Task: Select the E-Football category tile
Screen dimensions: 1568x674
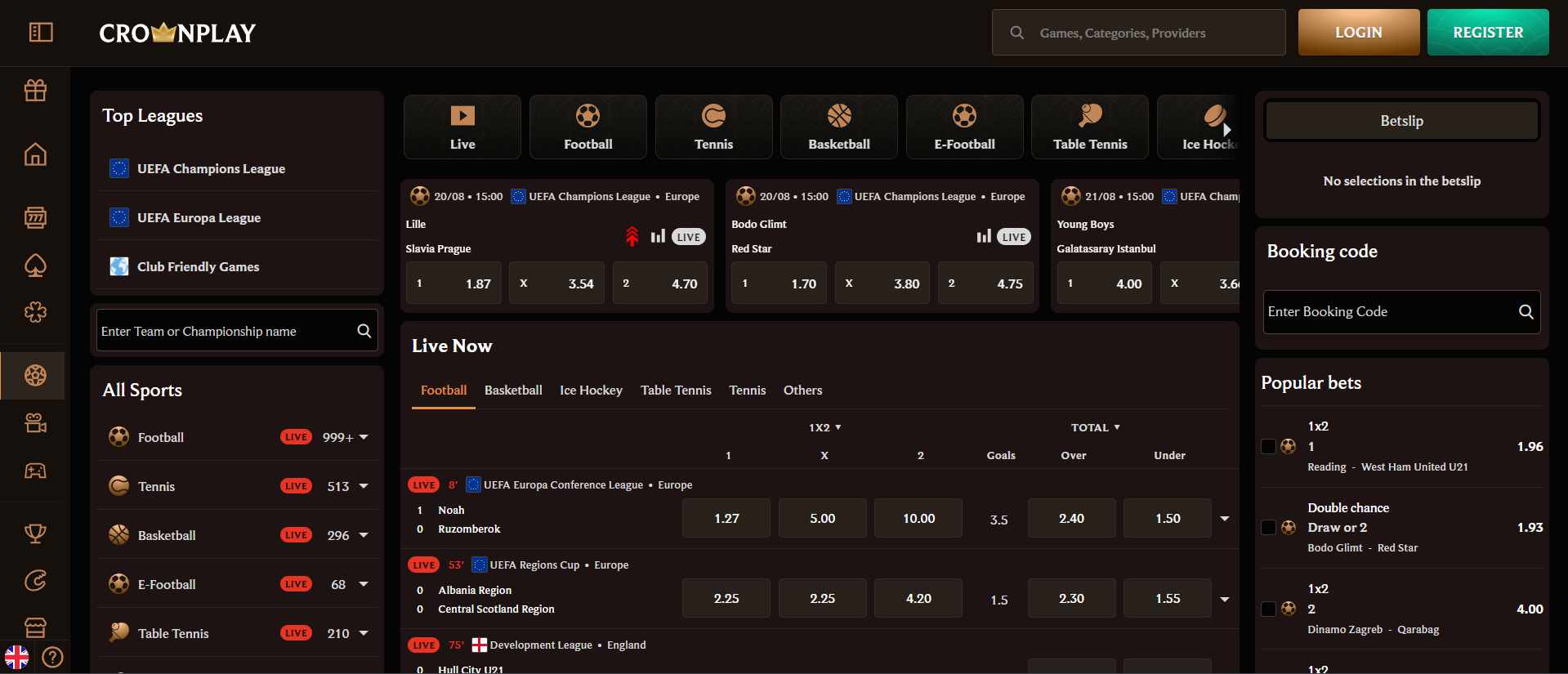Action: tap(965, 127)
